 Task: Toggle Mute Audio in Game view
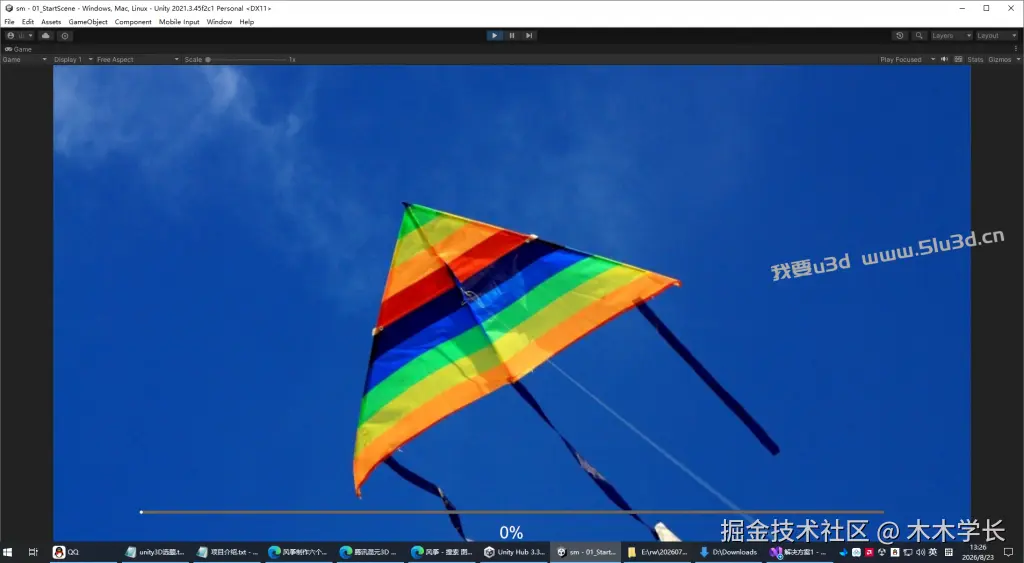point(944,59)
